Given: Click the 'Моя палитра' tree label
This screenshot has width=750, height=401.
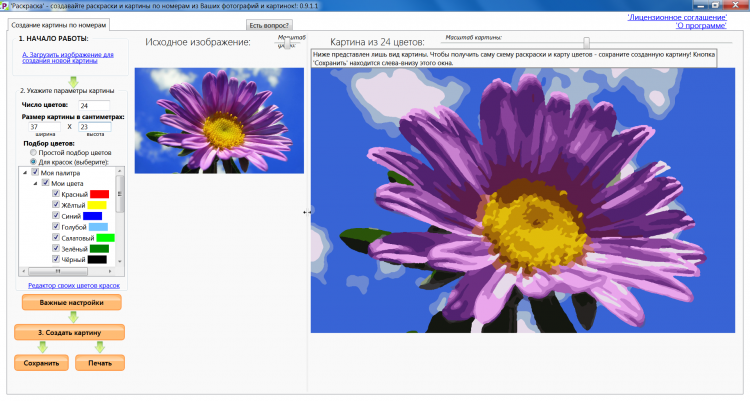Looking at the screenshot, I should tap(60, 173).
